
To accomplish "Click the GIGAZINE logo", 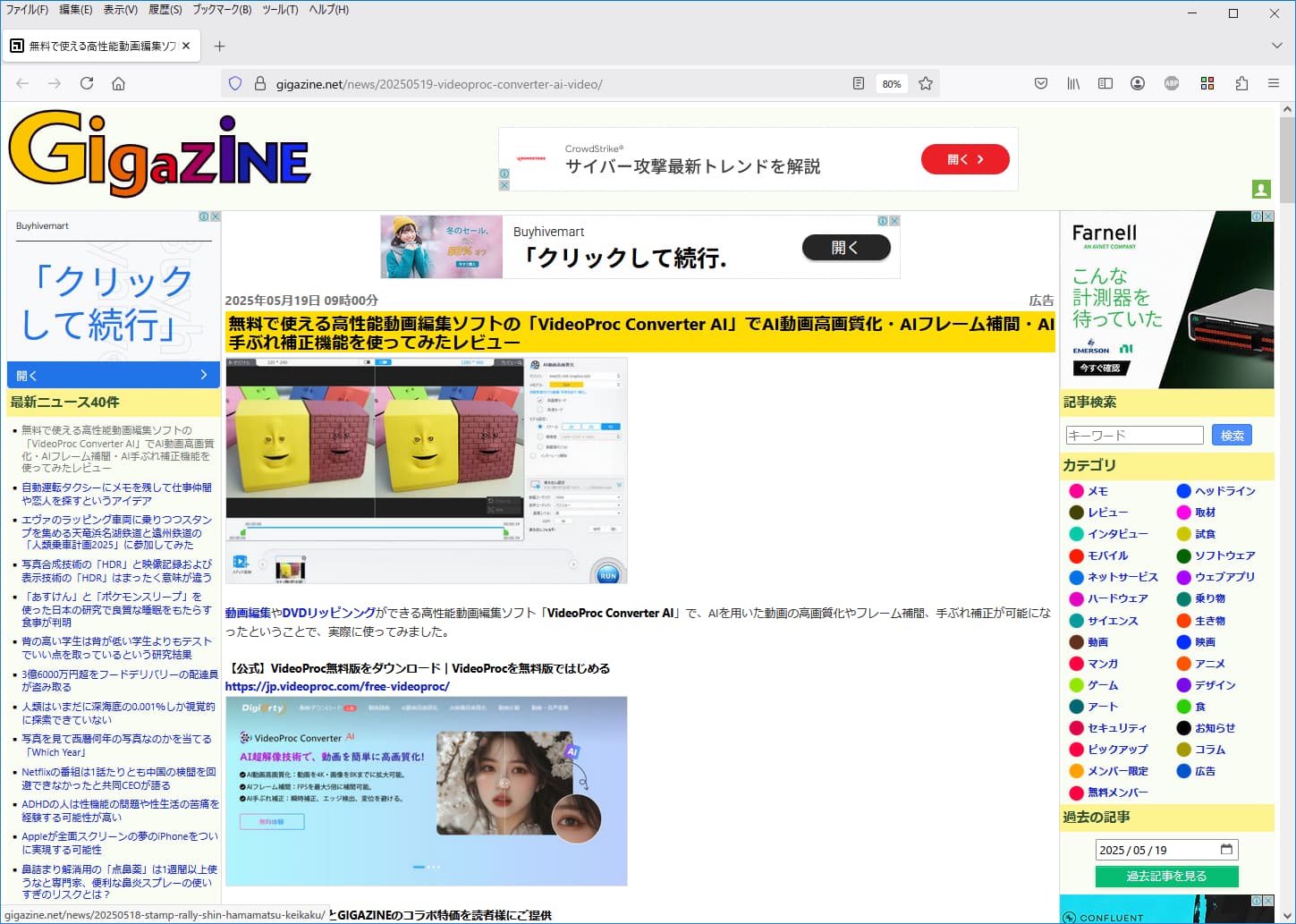I will 159,154.
